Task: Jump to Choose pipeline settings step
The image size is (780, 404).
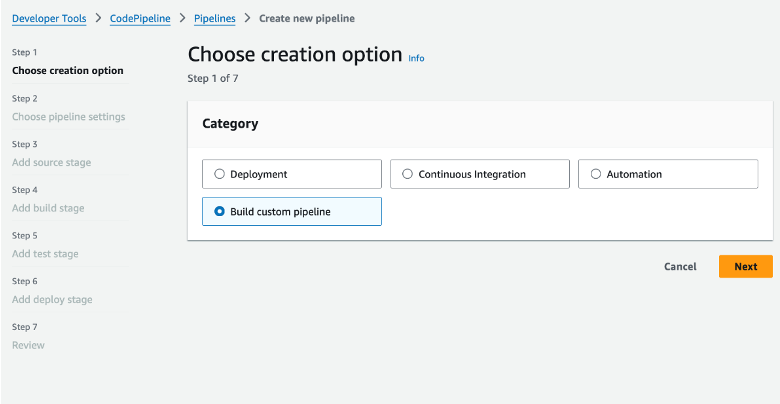Action: tap(68, 117)
